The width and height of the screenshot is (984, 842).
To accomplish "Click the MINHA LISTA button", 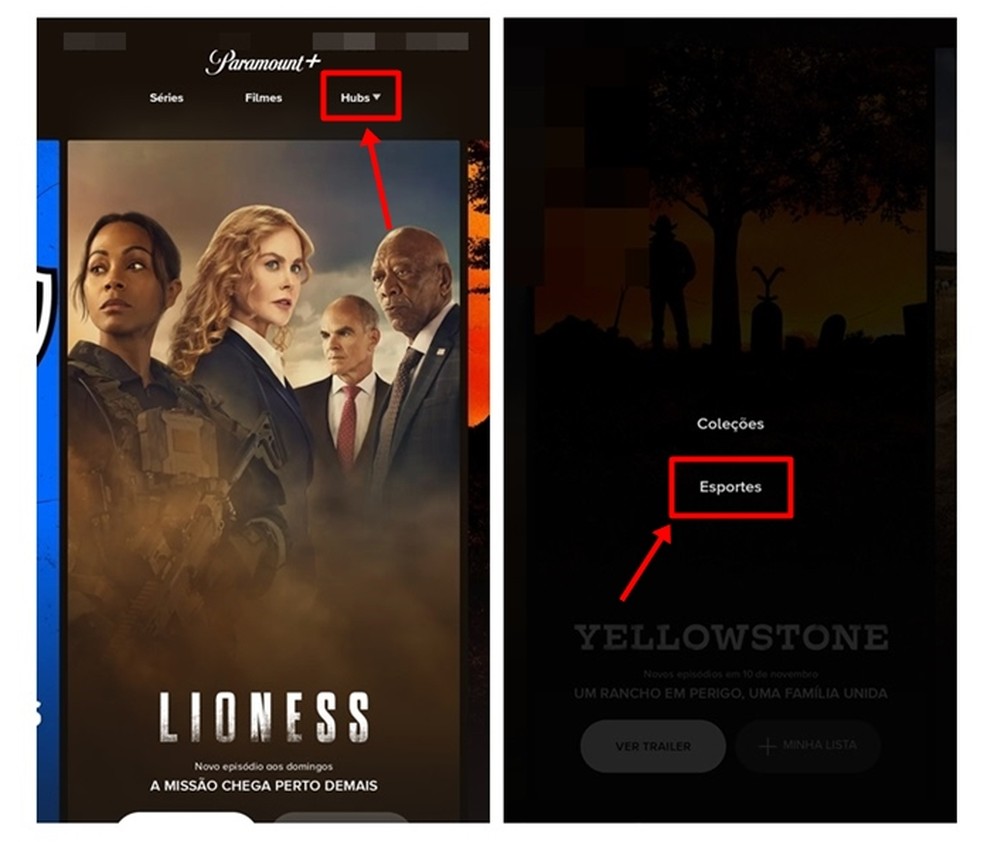I will (808, 746).
